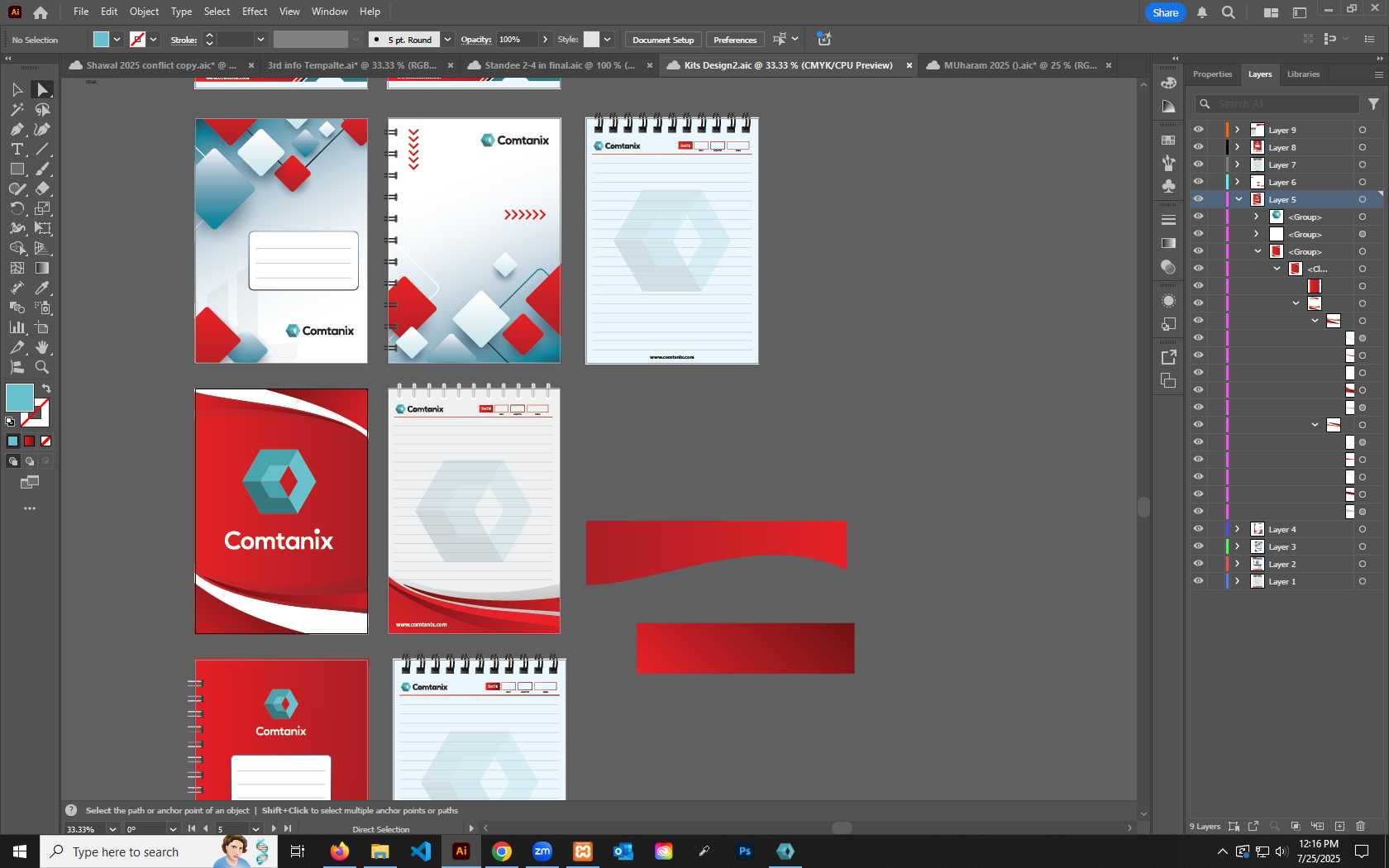Hide Layer 4 visibility eye
The height and width of the screenshot is (868, 1389).
[1198, 529]
